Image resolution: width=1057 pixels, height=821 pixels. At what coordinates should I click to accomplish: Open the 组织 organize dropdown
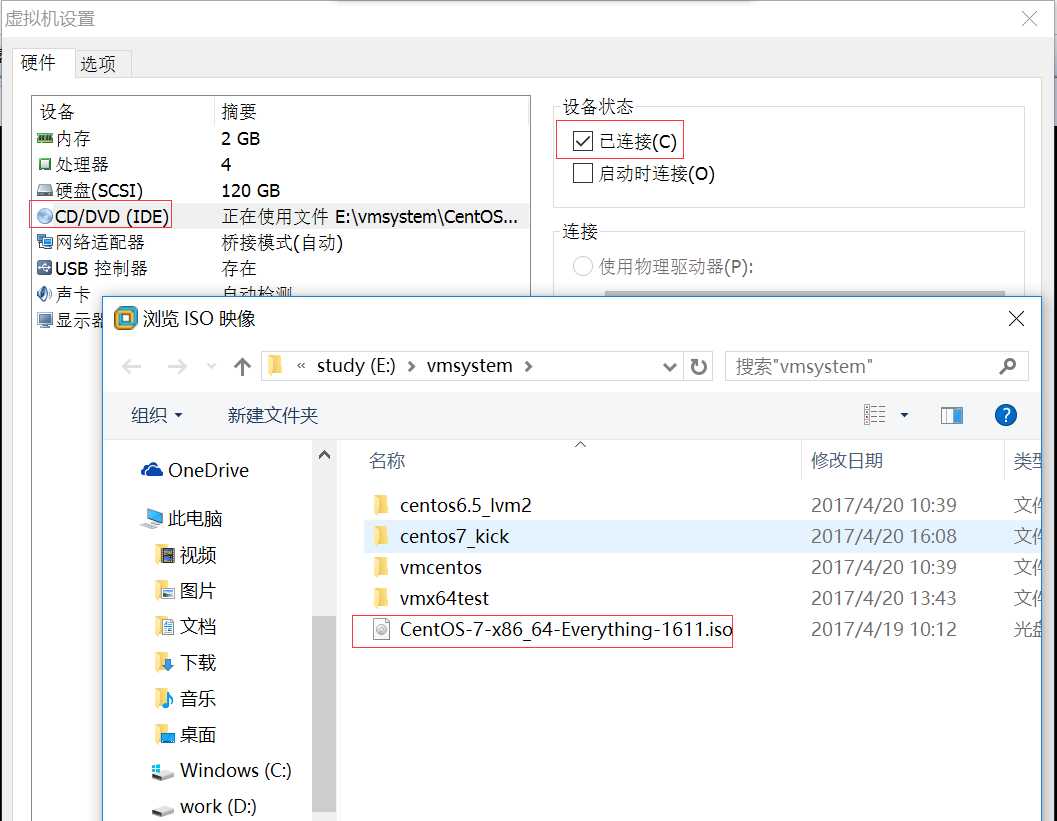[x=156, y=415]
